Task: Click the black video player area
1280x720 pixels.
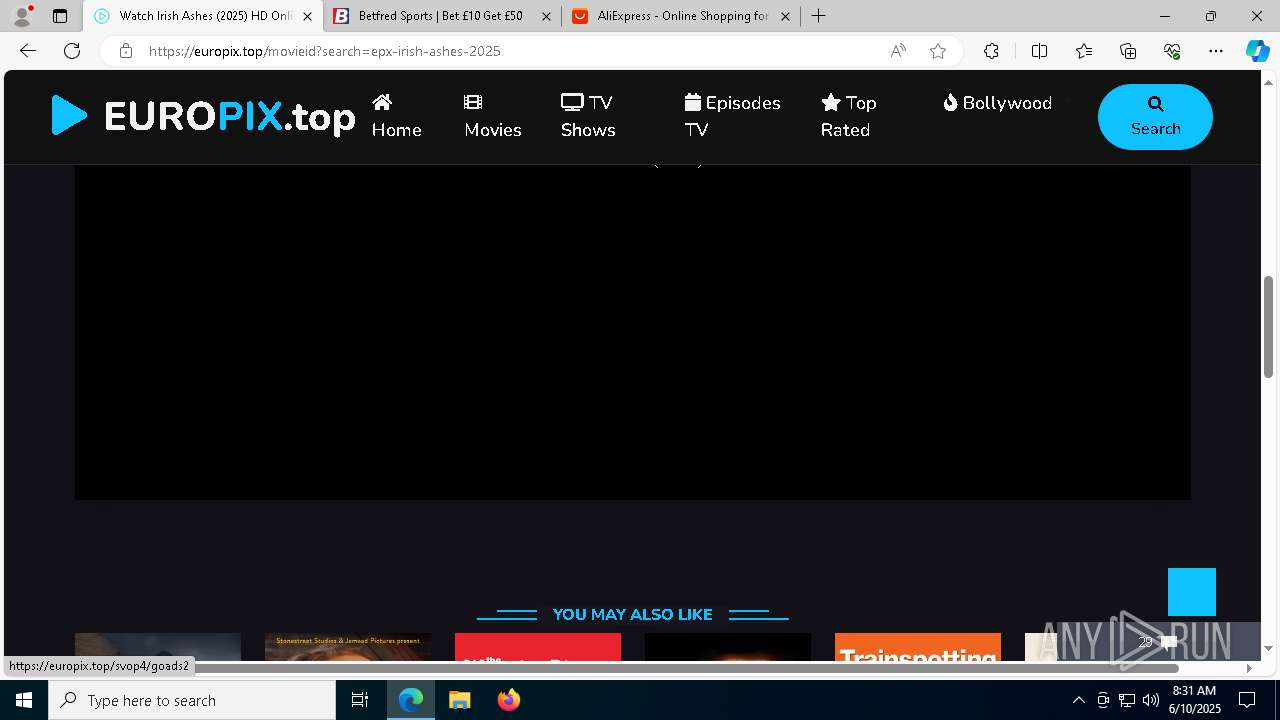Action: pos(632,332)
